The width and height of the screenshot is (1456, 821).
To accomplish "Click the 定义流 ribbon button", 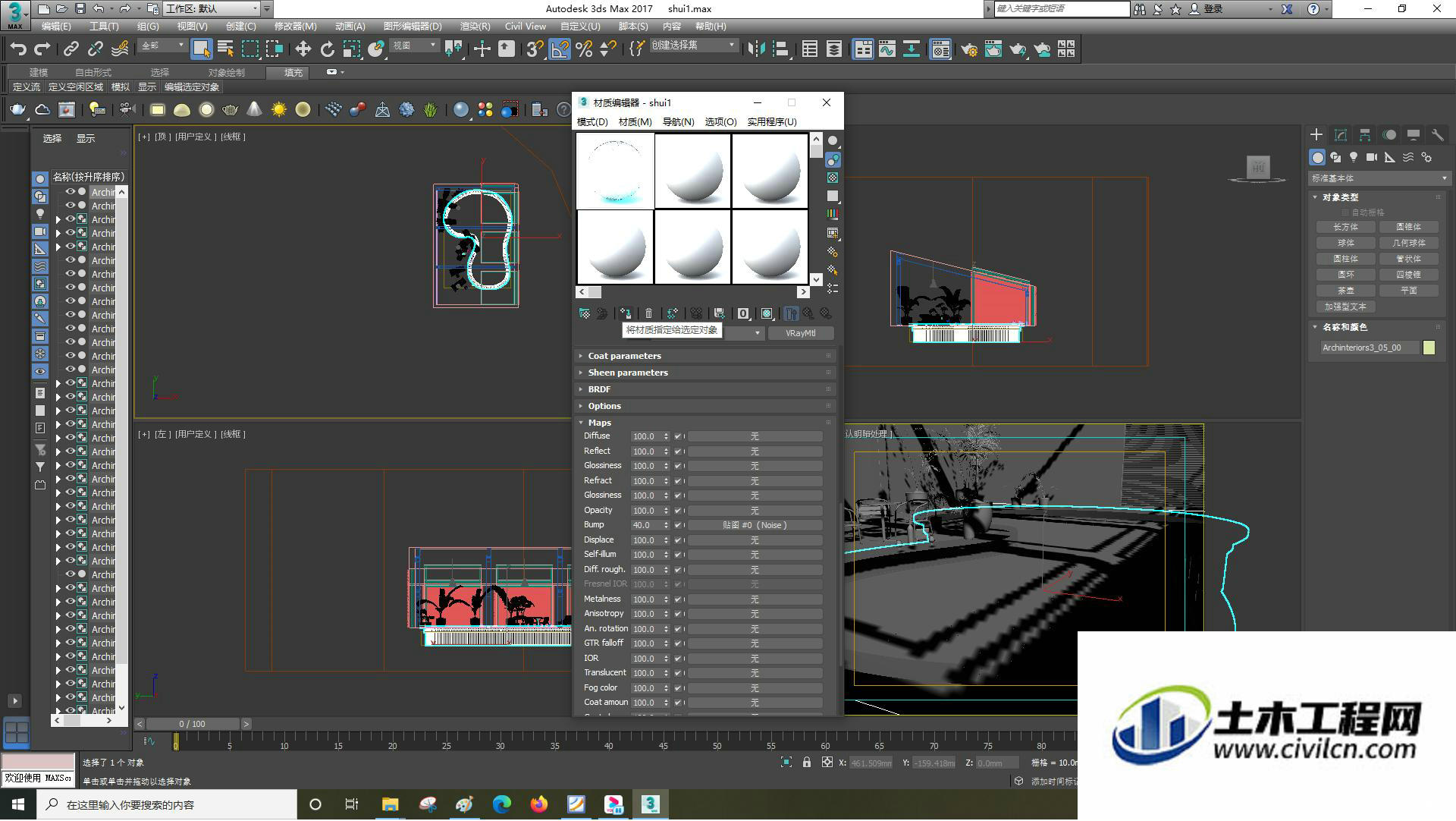I will [27, 87].
